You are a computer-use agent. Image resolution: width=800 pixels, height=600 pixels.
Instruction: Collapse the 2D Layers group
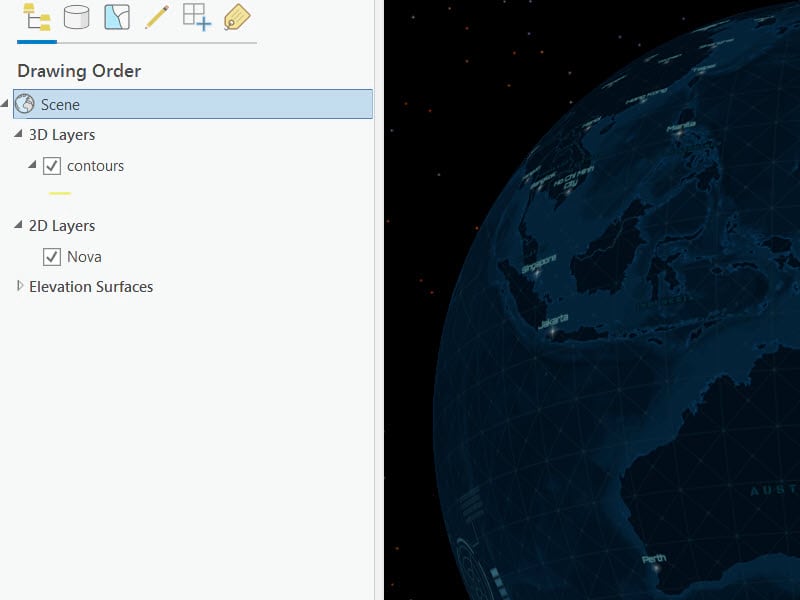click(x=18, y=224)
